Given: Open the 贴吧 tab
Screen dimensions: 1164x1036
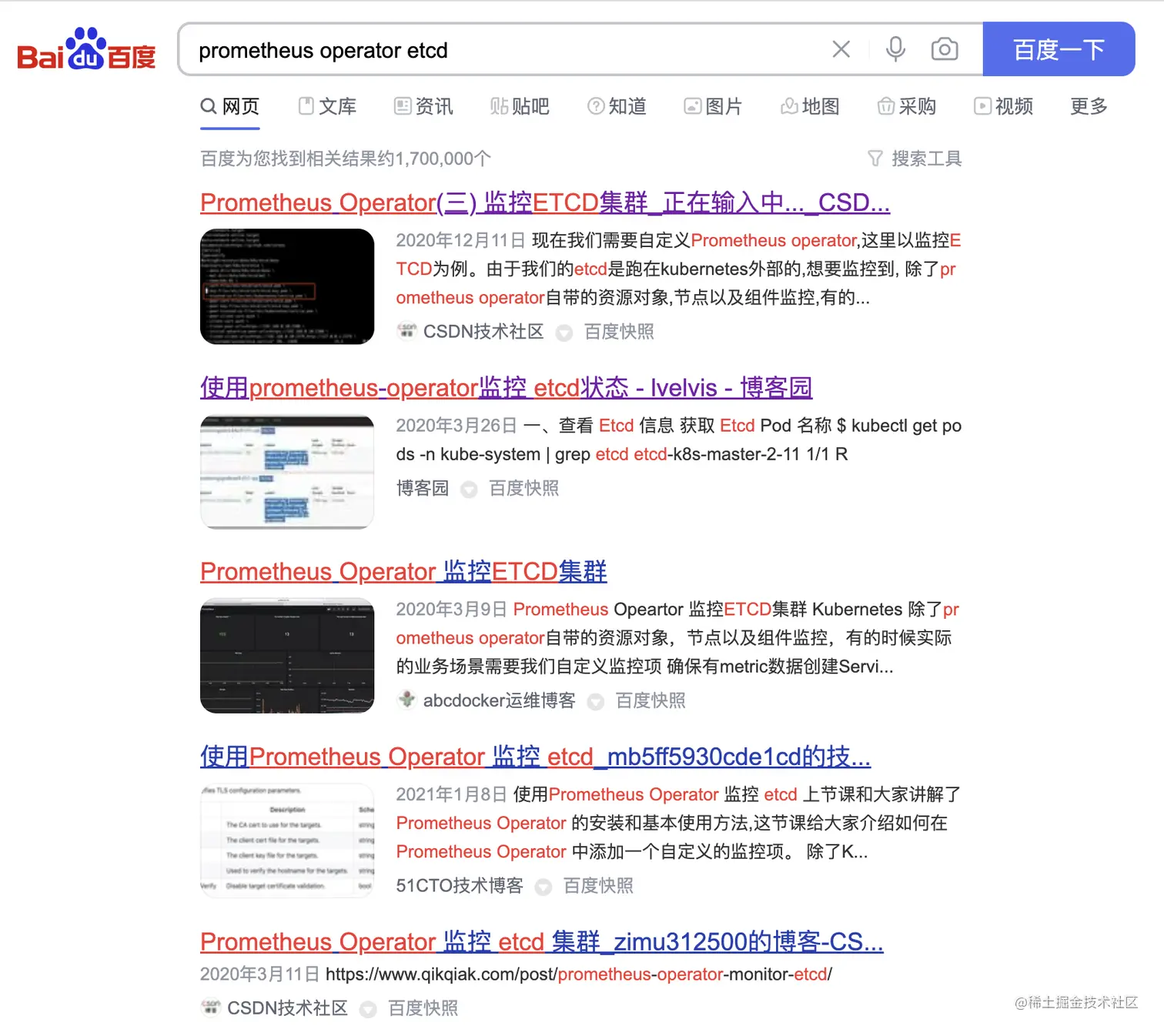Looking at the screenshot, I should pyautogui.click(x=520, y=106).
